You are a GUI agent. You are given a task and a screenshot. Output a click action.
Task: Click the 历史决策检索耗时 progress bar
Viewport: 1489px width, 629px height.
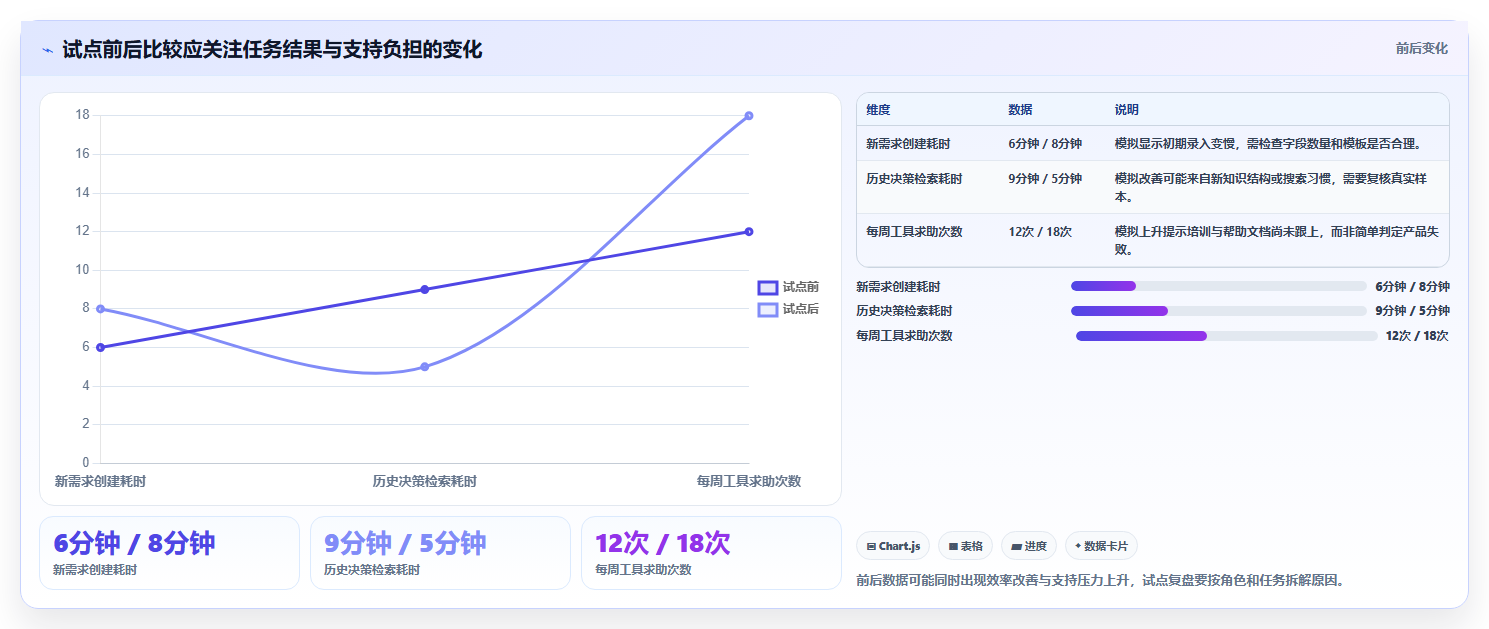point(1218,311)
